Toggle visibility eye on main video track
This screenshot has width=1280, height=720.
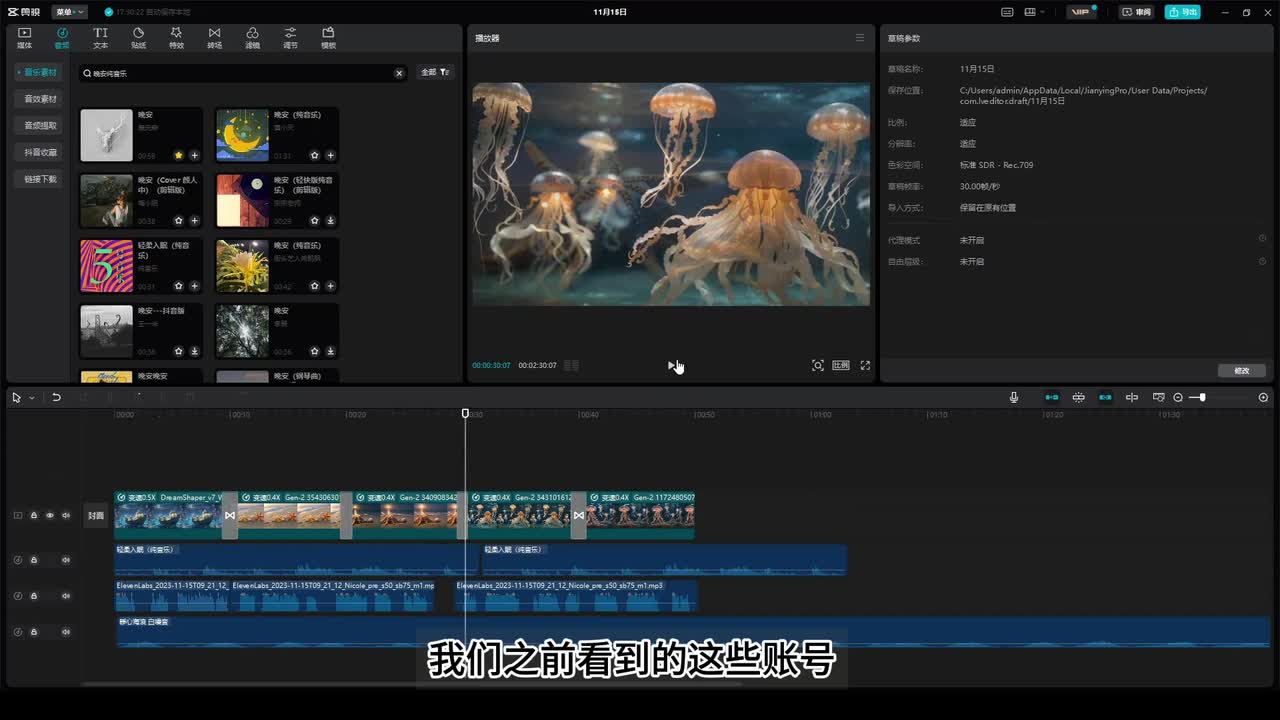(x=50, y=516)
